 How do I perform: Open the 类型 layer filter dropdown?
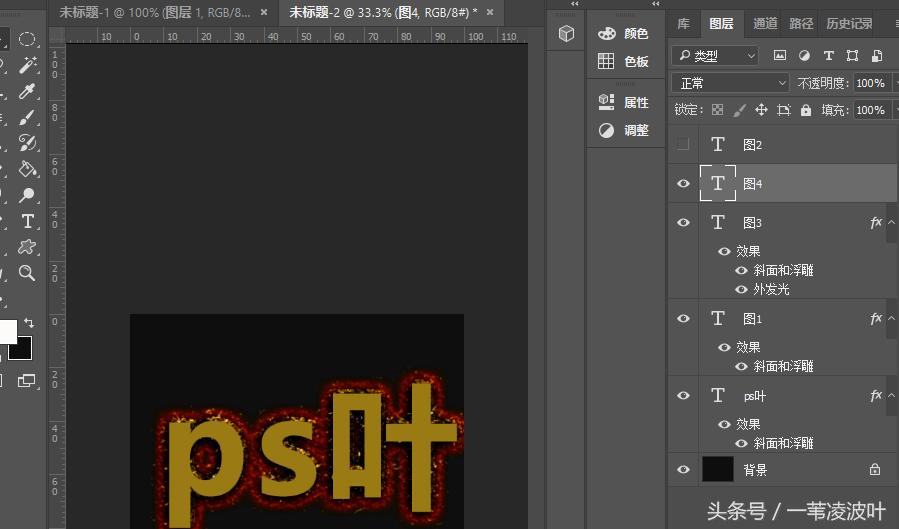(715, 56)
